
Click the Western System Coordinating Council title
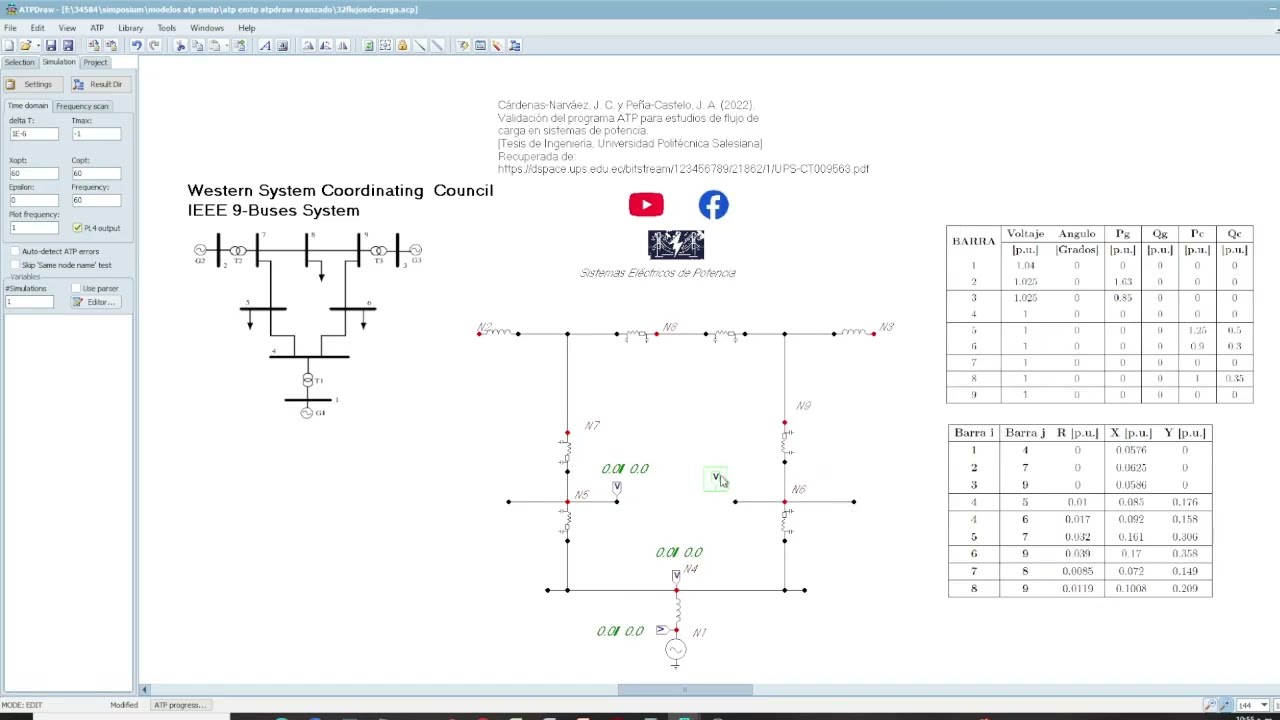(340, 190)
